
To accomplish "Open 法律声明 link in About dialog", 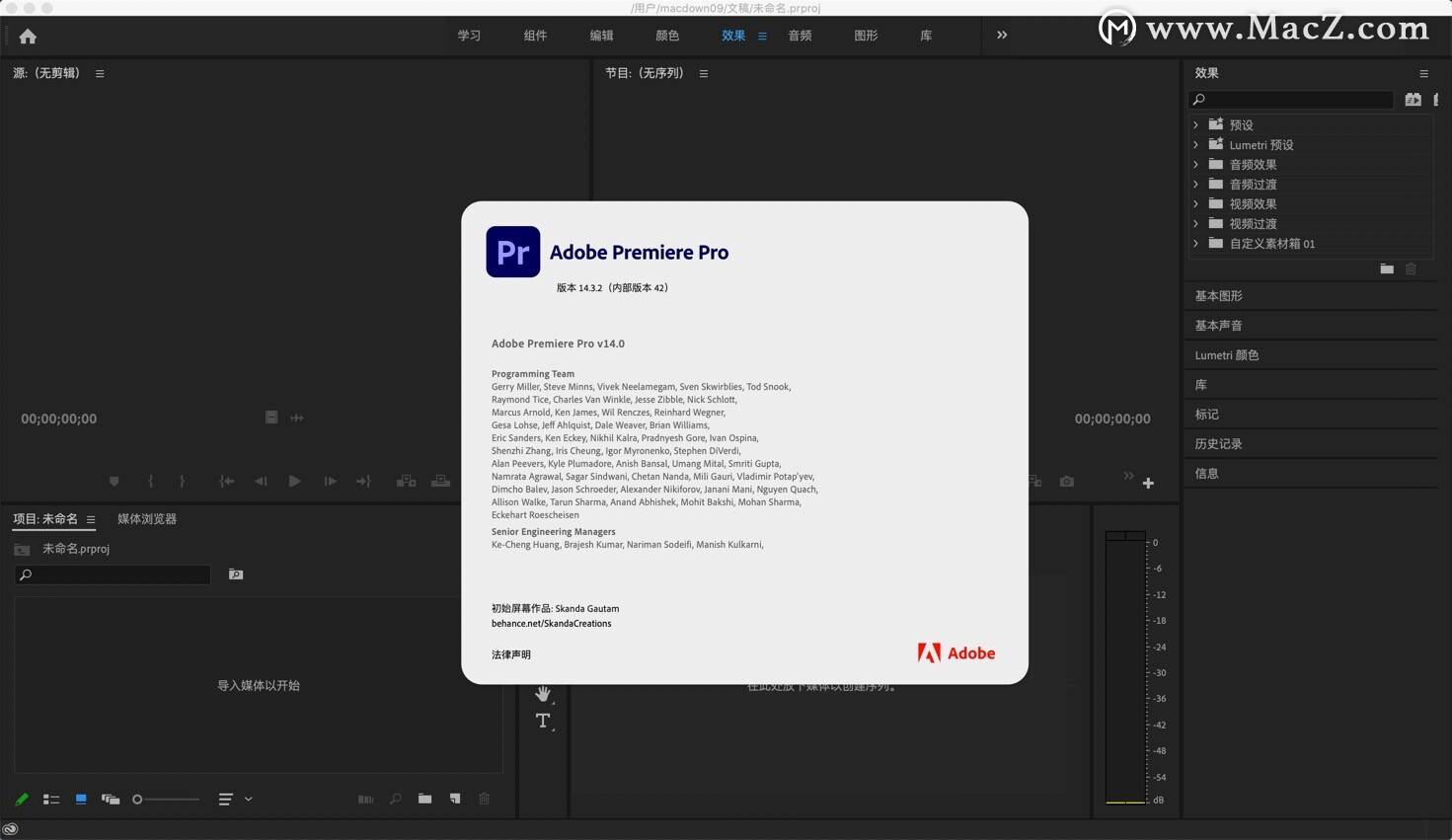I will [x=511, y=654].
